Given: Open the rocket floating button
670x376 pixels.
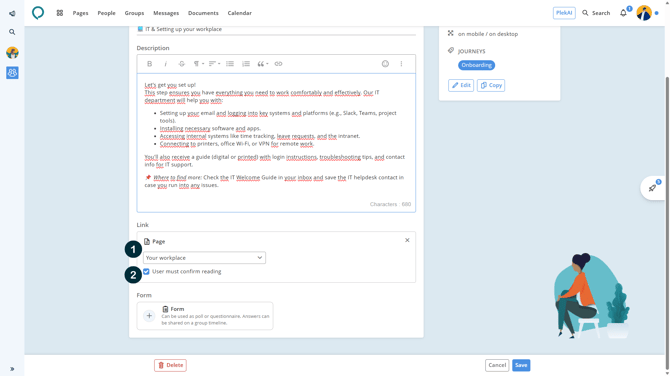Looking at the screenshot, I should [x=652, y=188].
